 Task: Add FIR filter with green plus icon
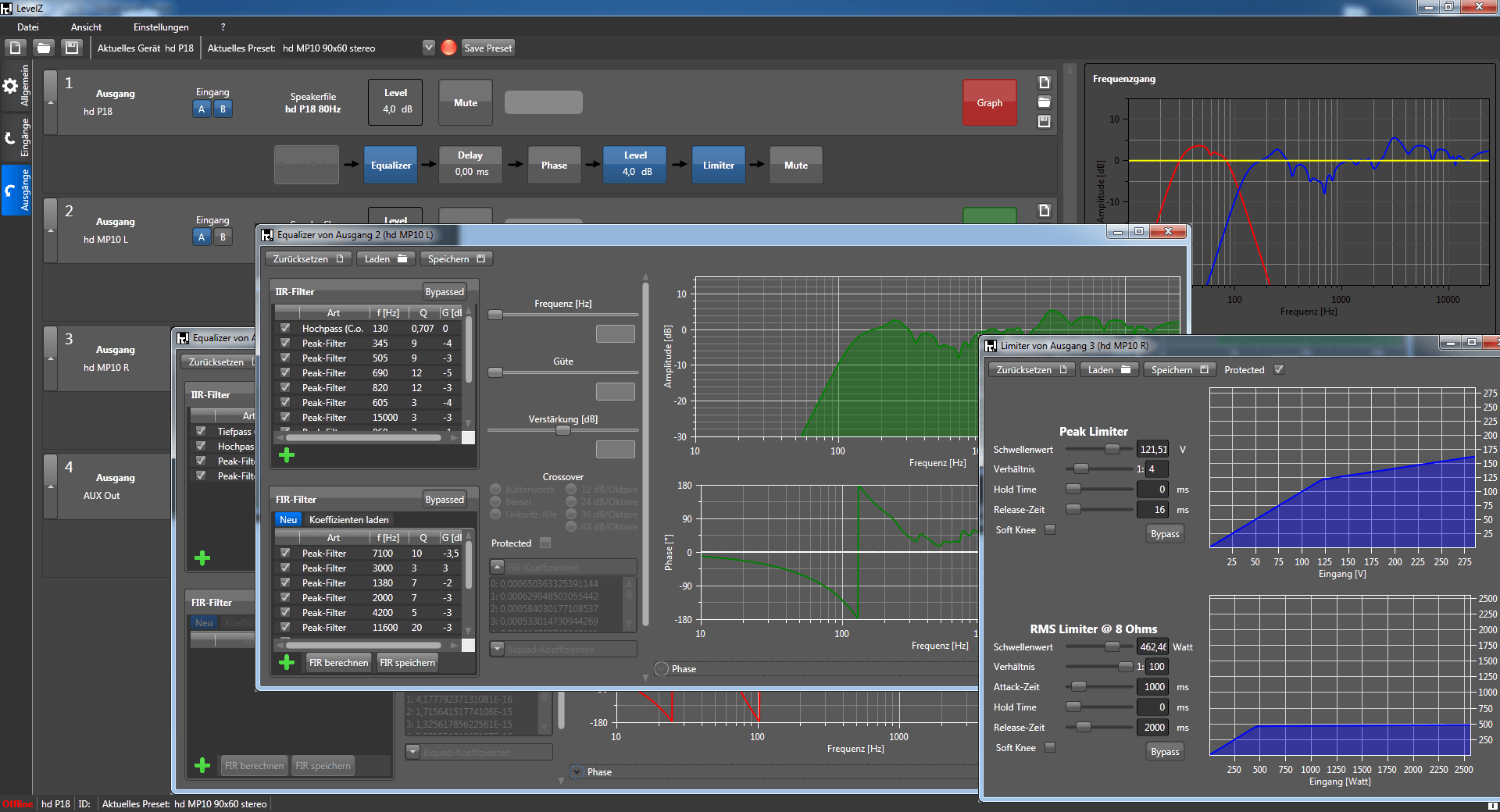tap(287, 662)
